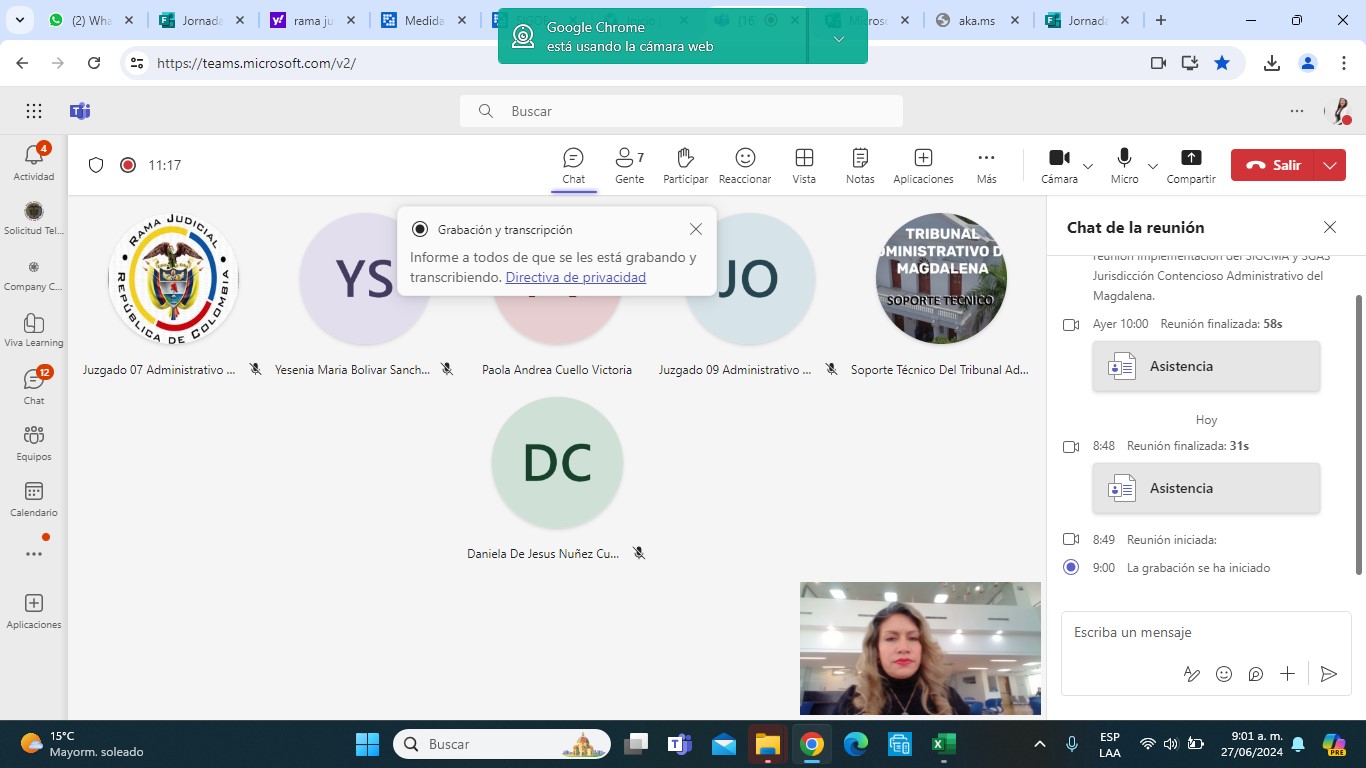
Task: Close the Chat de la reunión panel
Action: [1329, 227]
